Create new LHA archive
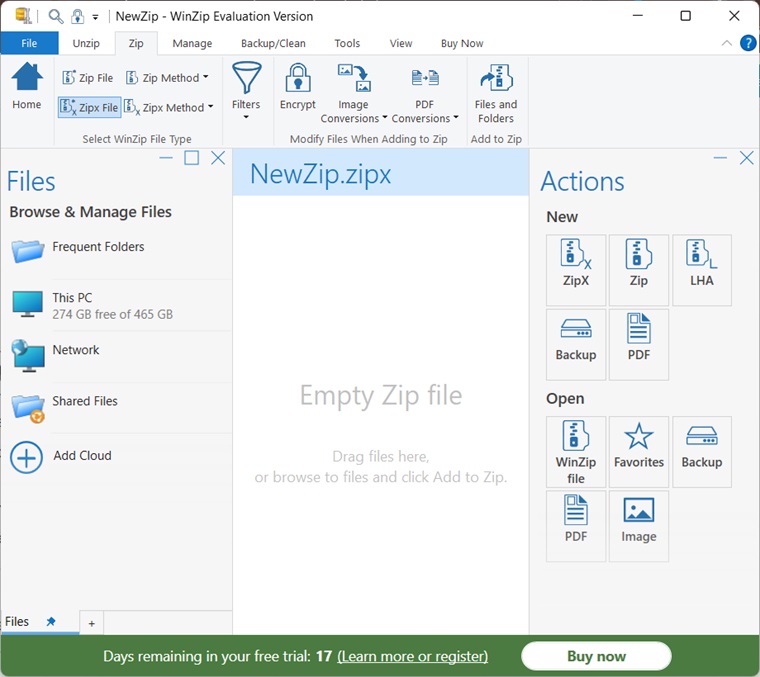 click(x=702, y=270)
